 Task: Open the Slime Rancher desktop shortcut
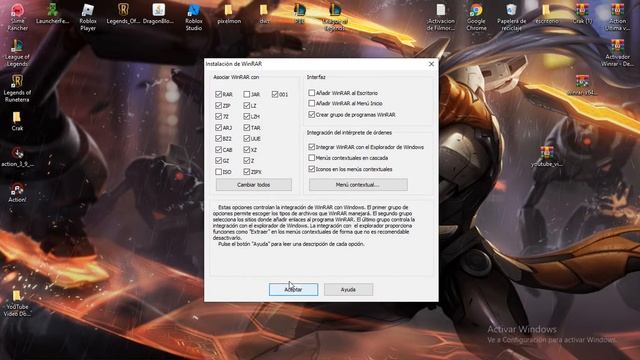(17, 17)
